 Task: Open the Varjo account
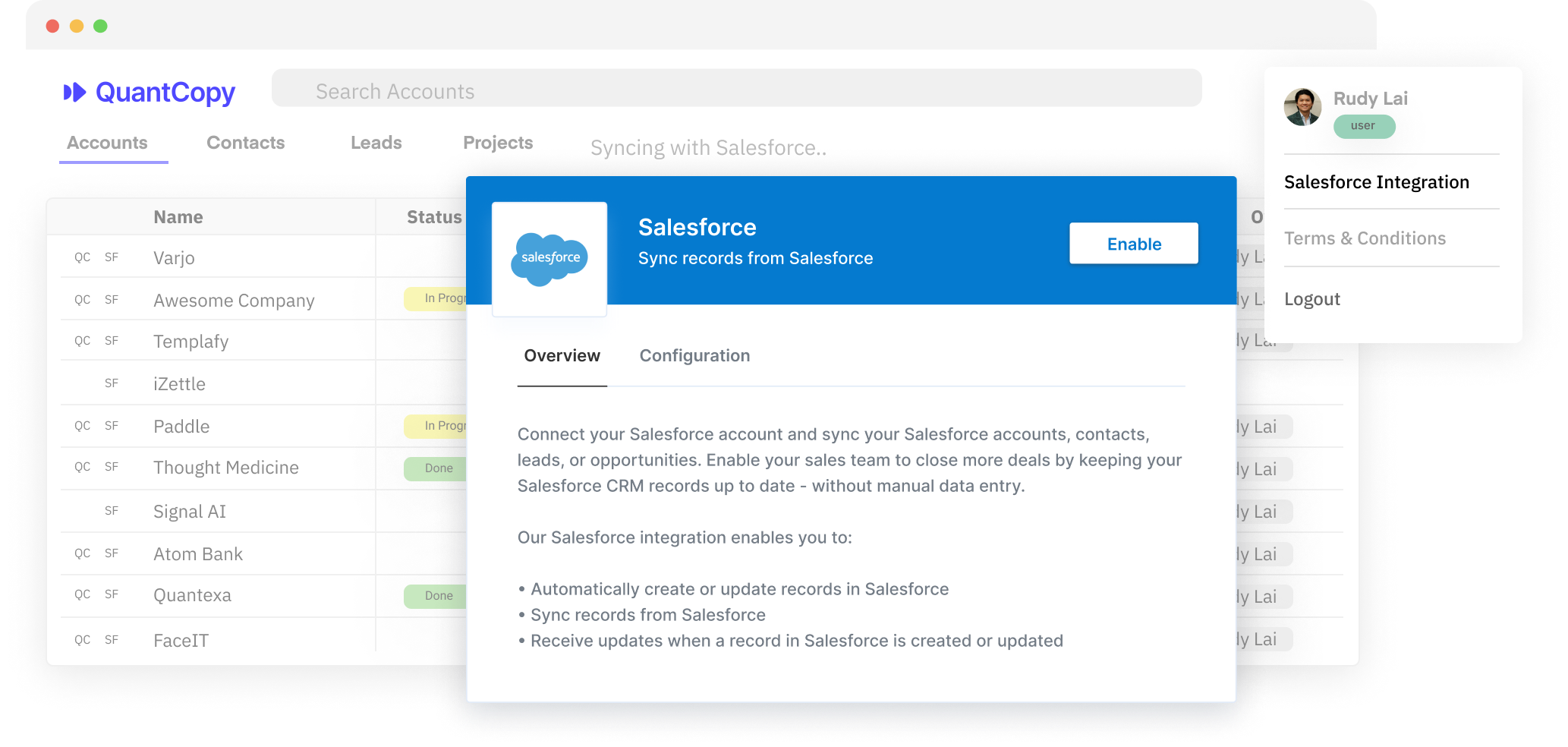(x=174, y=258)
